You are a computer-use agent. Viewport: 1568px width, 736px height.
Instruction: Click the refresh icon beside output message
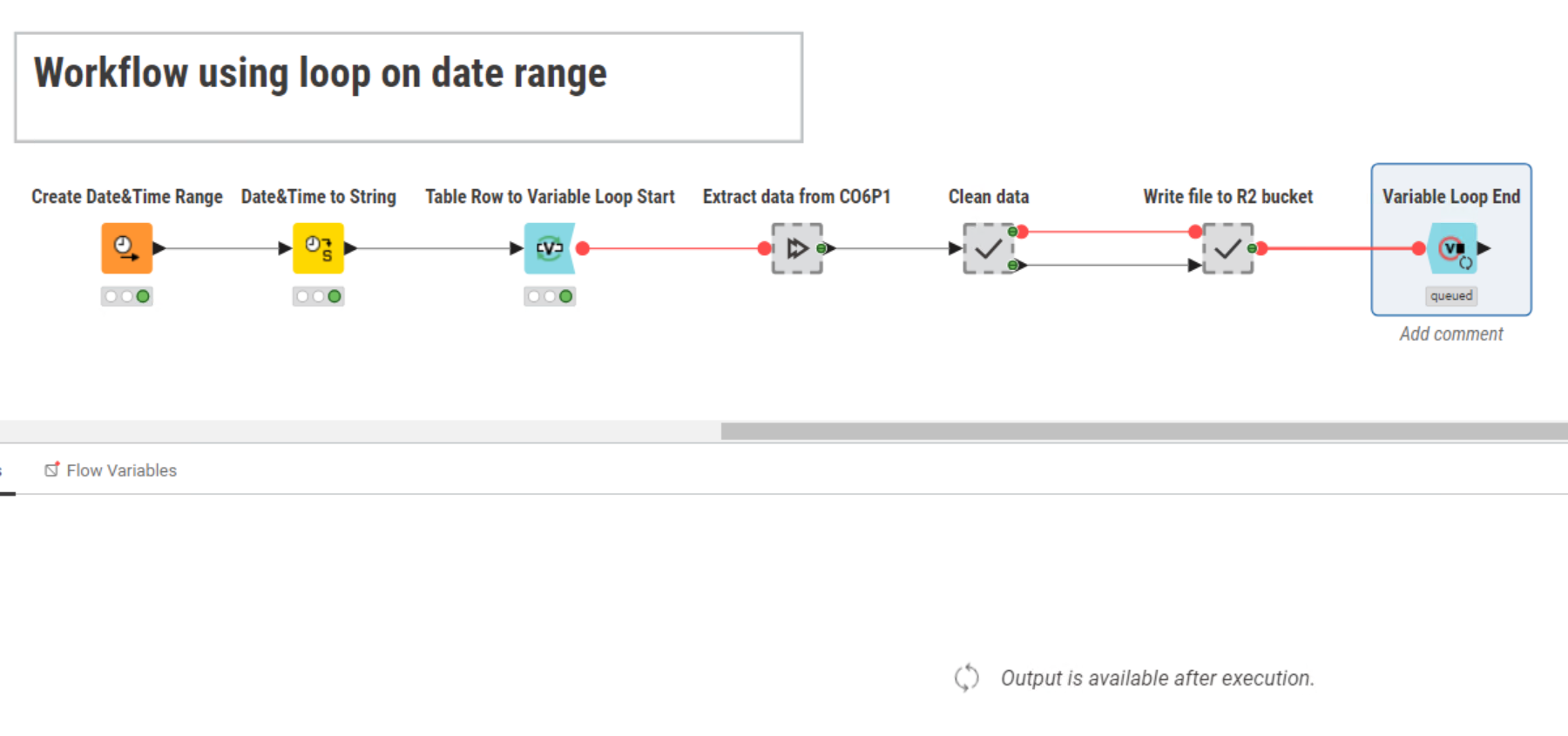tap(967, 678)
